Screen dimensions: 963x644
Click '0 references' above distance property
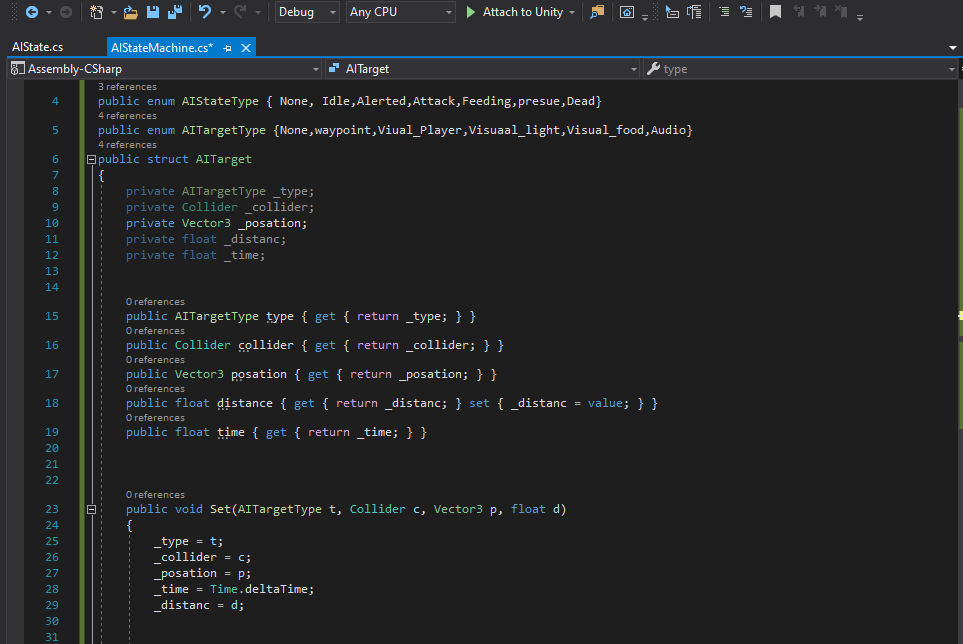point(155,389)
